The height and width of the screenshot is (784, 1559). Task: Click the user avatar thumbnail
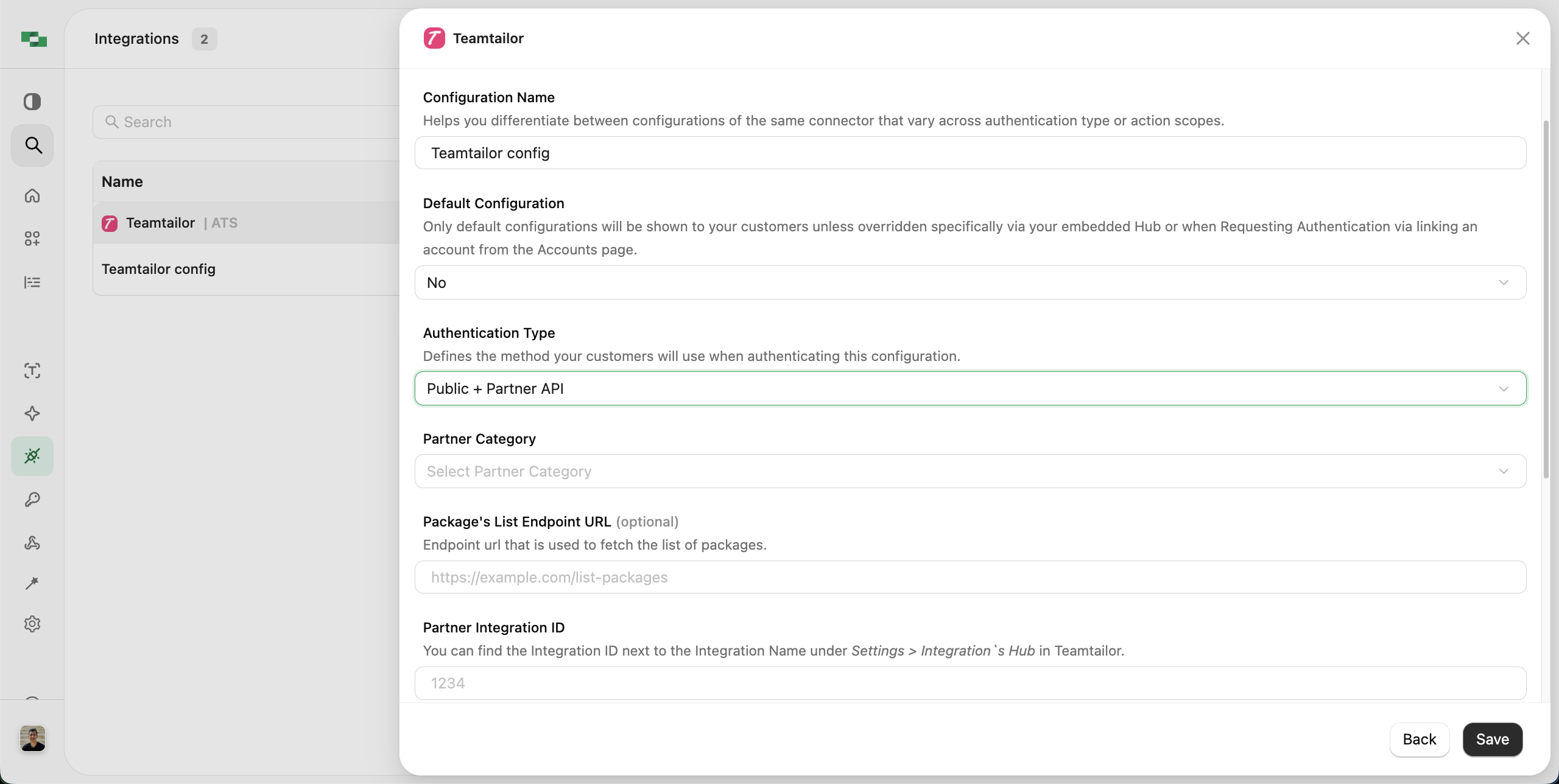pyautogui.click(x=32, y=738)
